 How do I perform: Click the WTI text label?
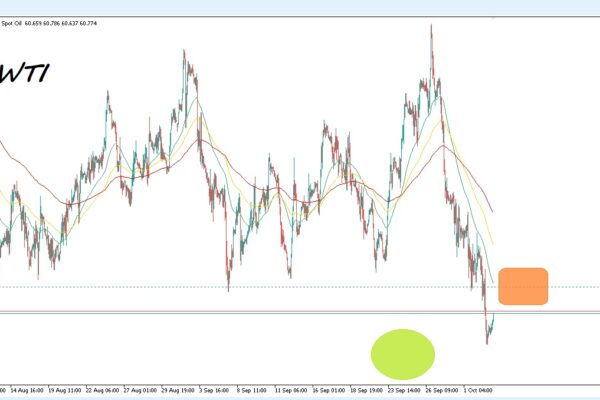point(28,73)
